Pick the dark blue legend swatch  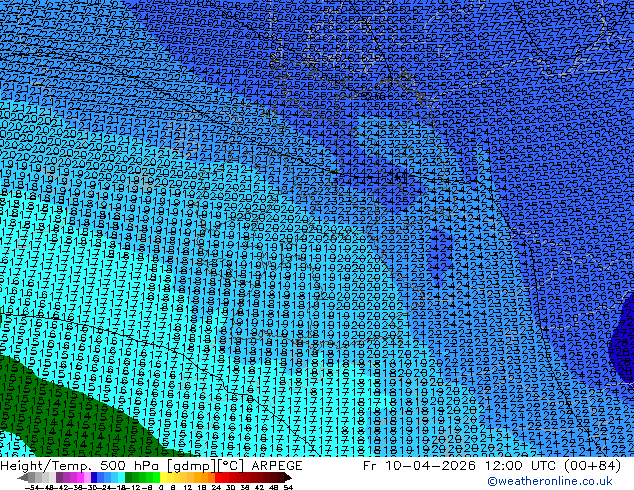click(94, 477)
